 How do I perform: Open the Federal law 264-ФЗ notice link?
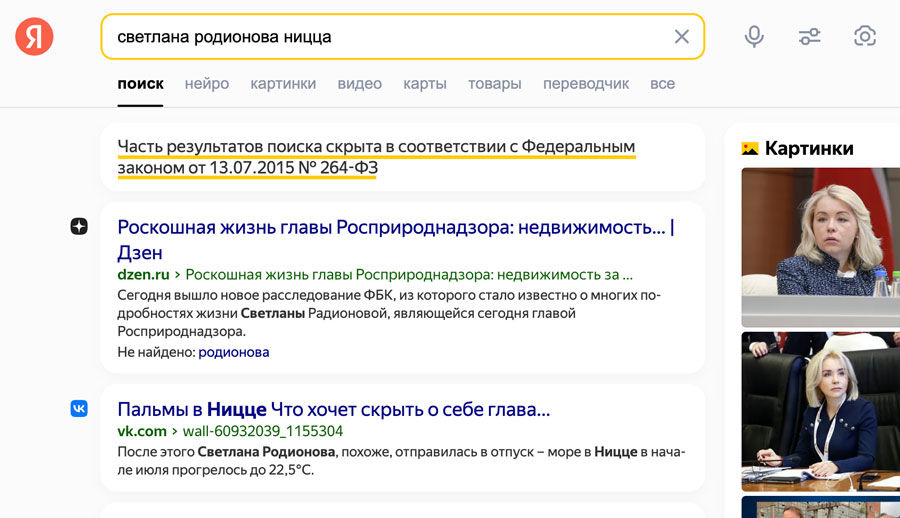(376, 157)
